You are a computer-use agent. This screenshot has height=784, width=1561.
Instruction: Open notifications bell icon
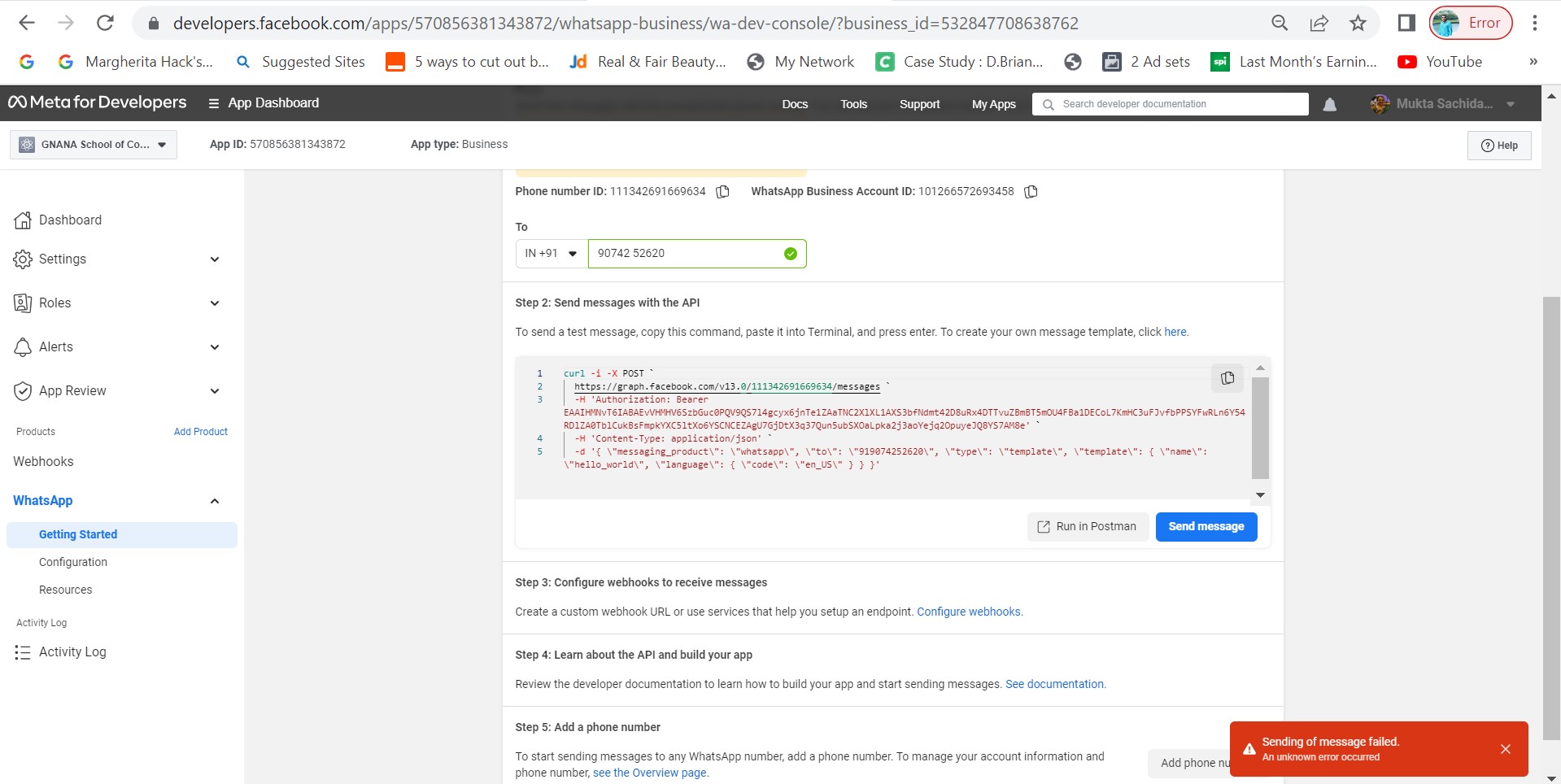[x=1330, y=104]
